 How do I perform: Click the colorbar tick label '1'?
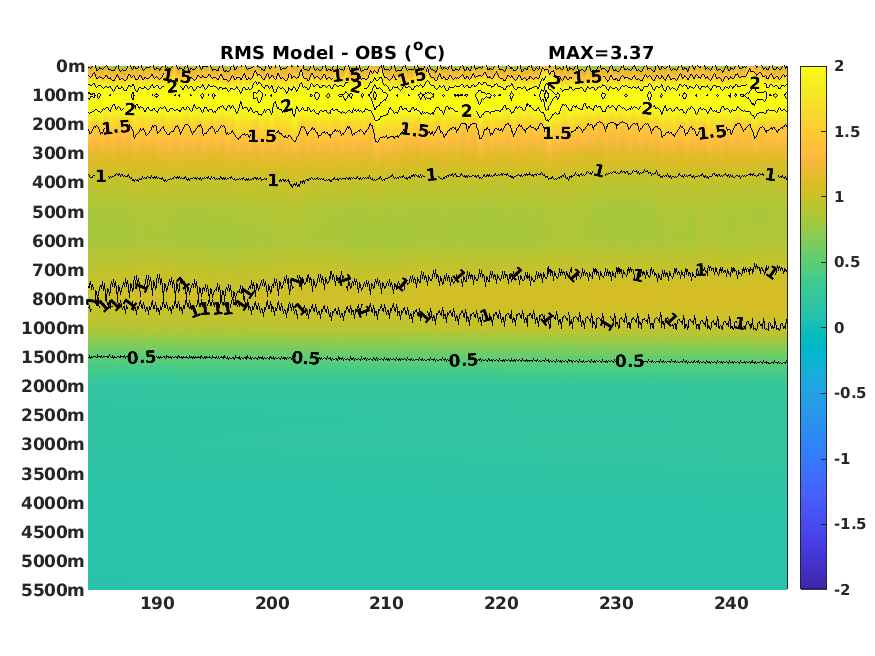(839, 197)
